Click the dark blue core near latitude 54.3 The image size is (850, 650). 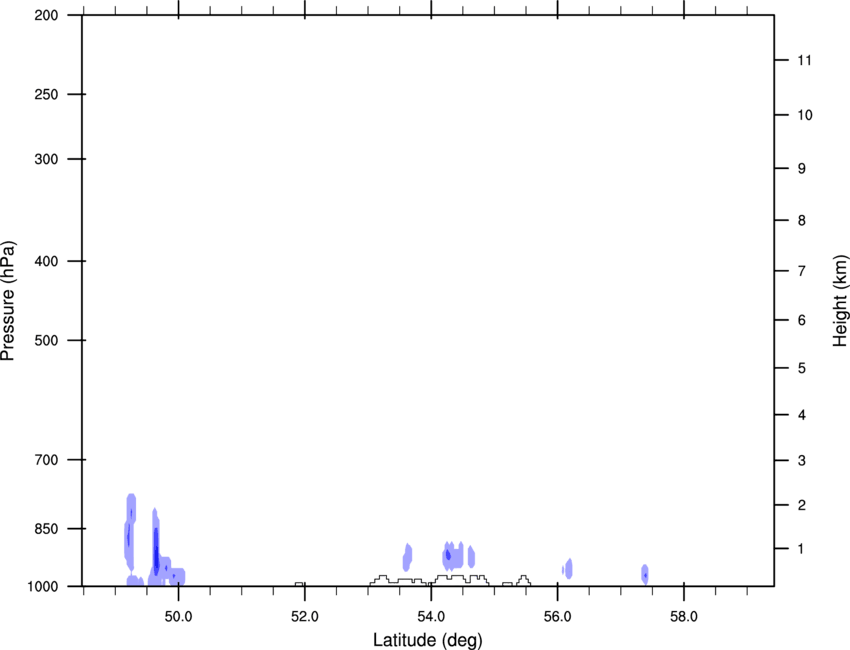[448, 555]
